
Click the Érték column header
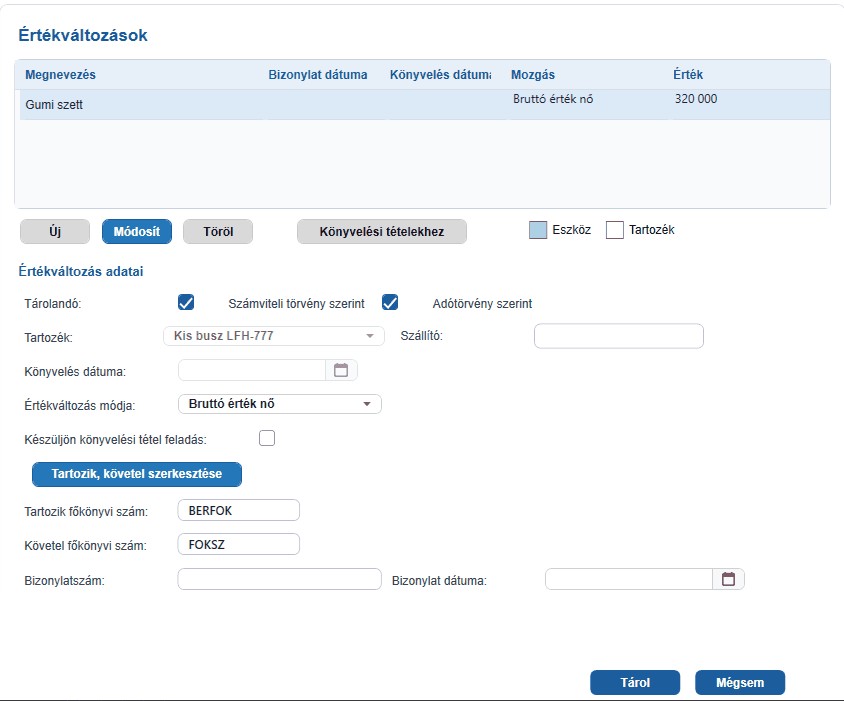(x=688, y=75)
